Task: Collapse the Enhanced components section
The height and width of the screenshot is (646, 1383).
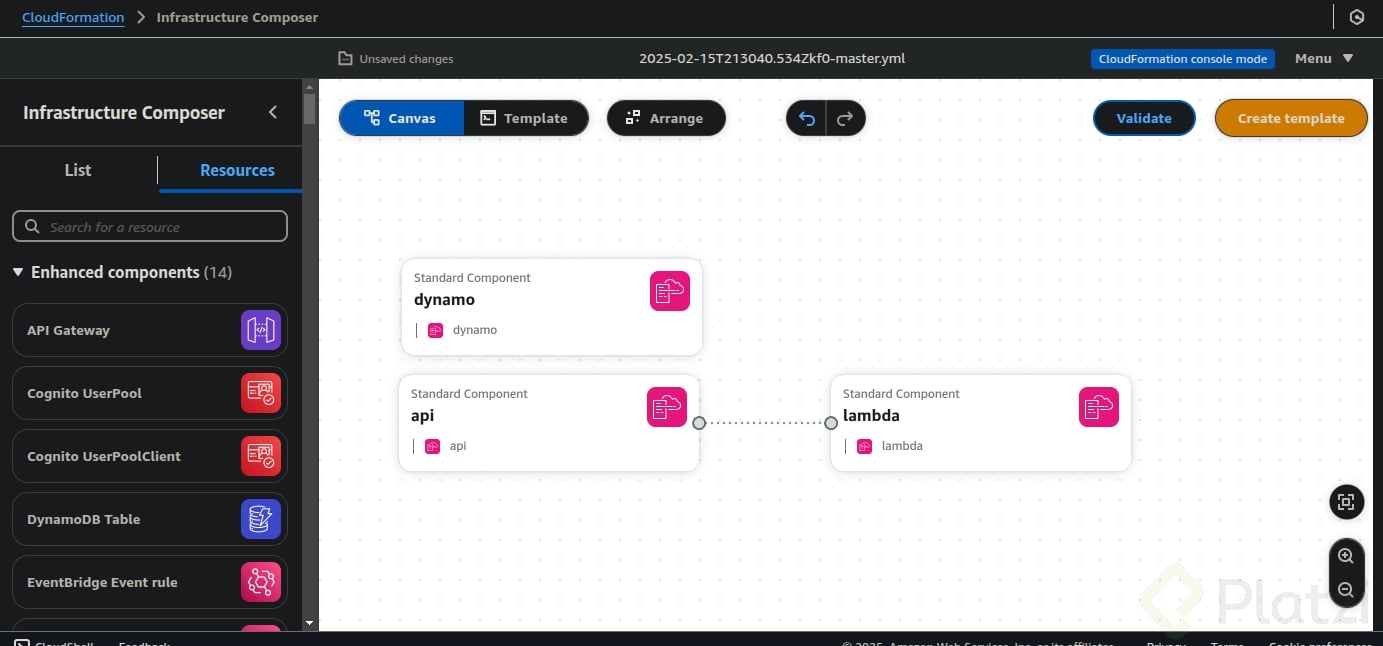Action: [x=18, y=272]
